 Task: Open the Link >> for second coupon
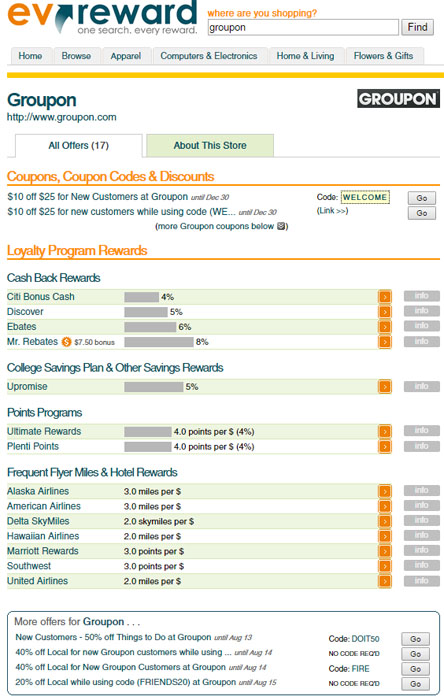click(x=332, y=211)
